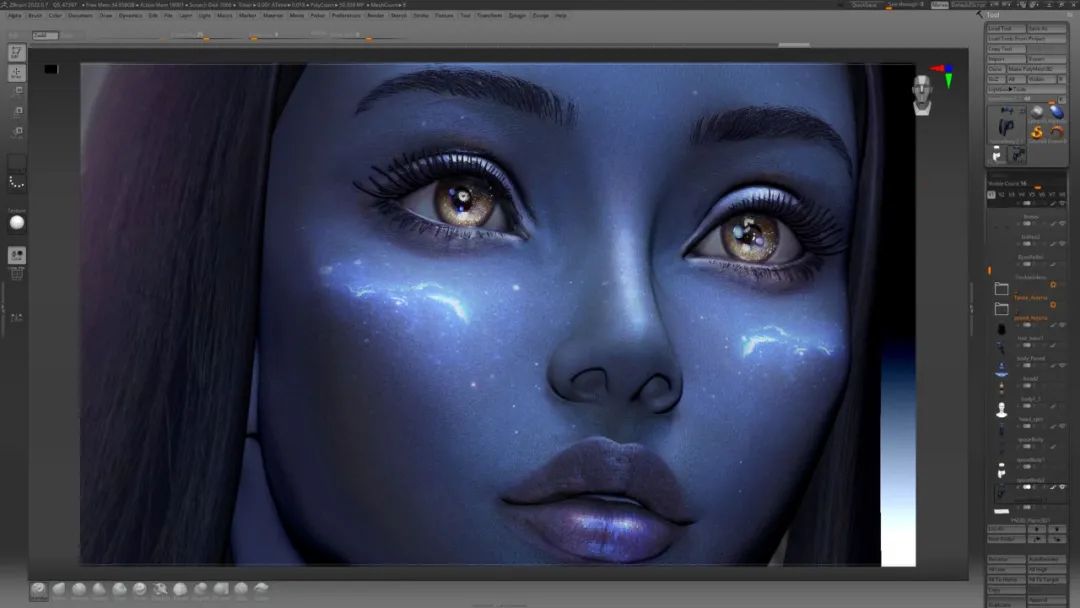1080x608 pixels.
Task: Click the All High button
Action: click(x=1046, y=569)
